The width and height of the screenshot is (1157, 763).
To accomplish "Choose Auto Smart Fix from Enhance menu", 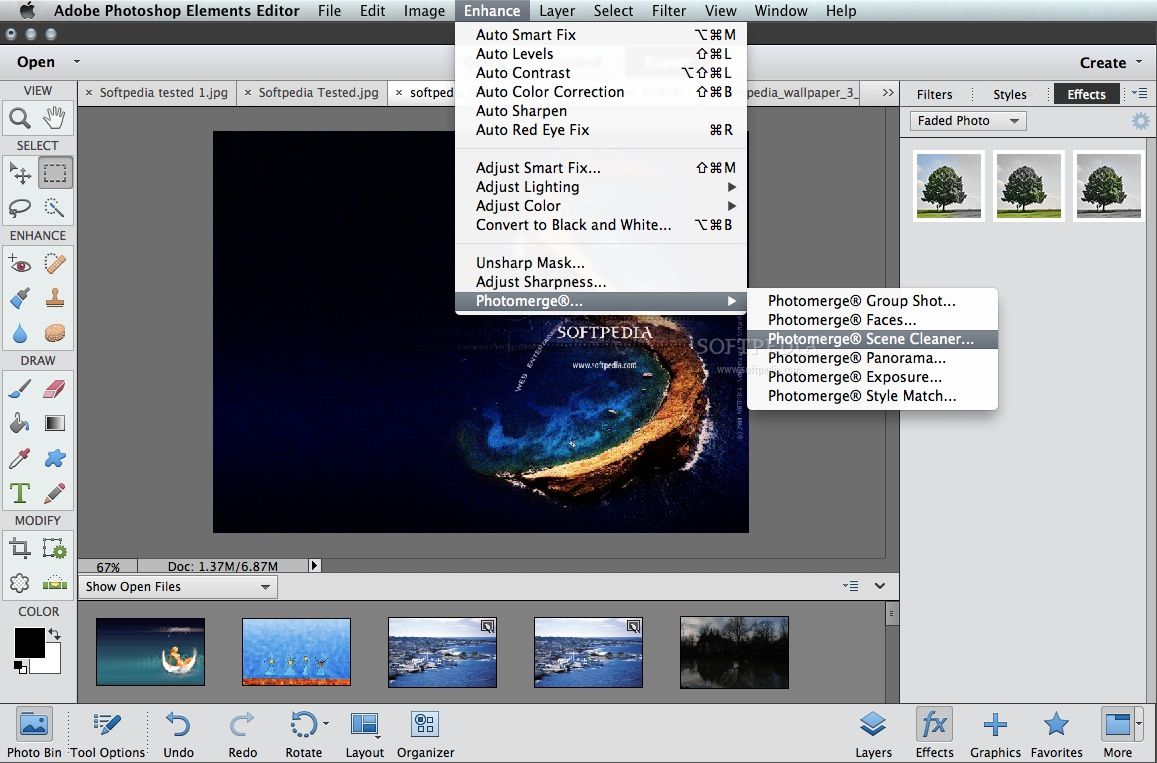I will tap(601, 35).
